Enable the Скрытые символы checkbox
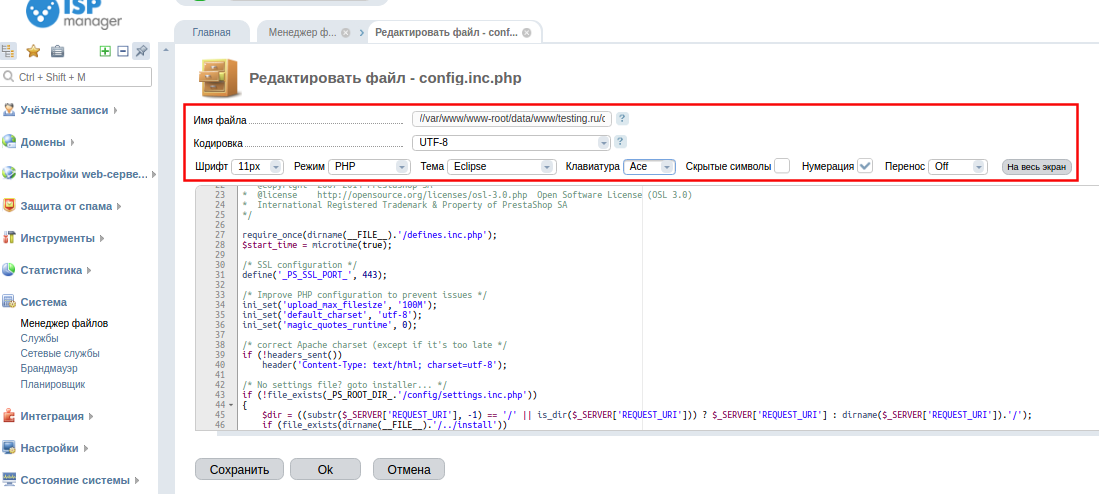 coord(782,166)
